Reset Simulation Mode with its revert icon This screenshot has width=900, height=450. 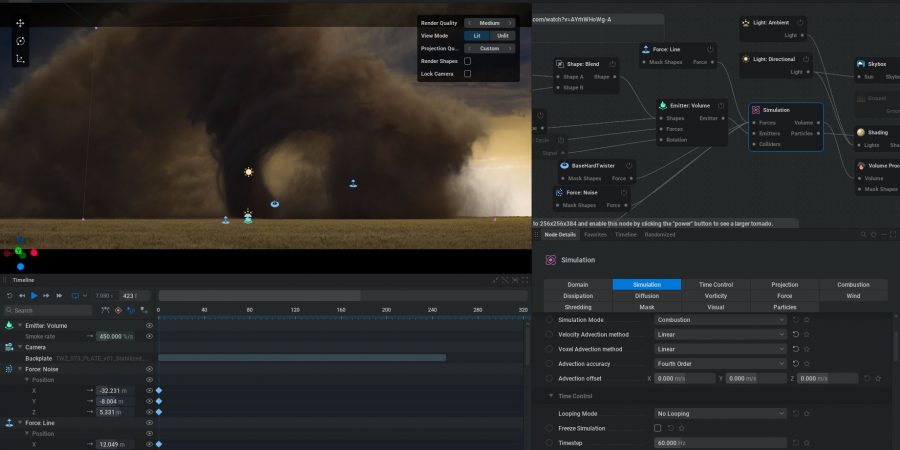tap(795, 320)
